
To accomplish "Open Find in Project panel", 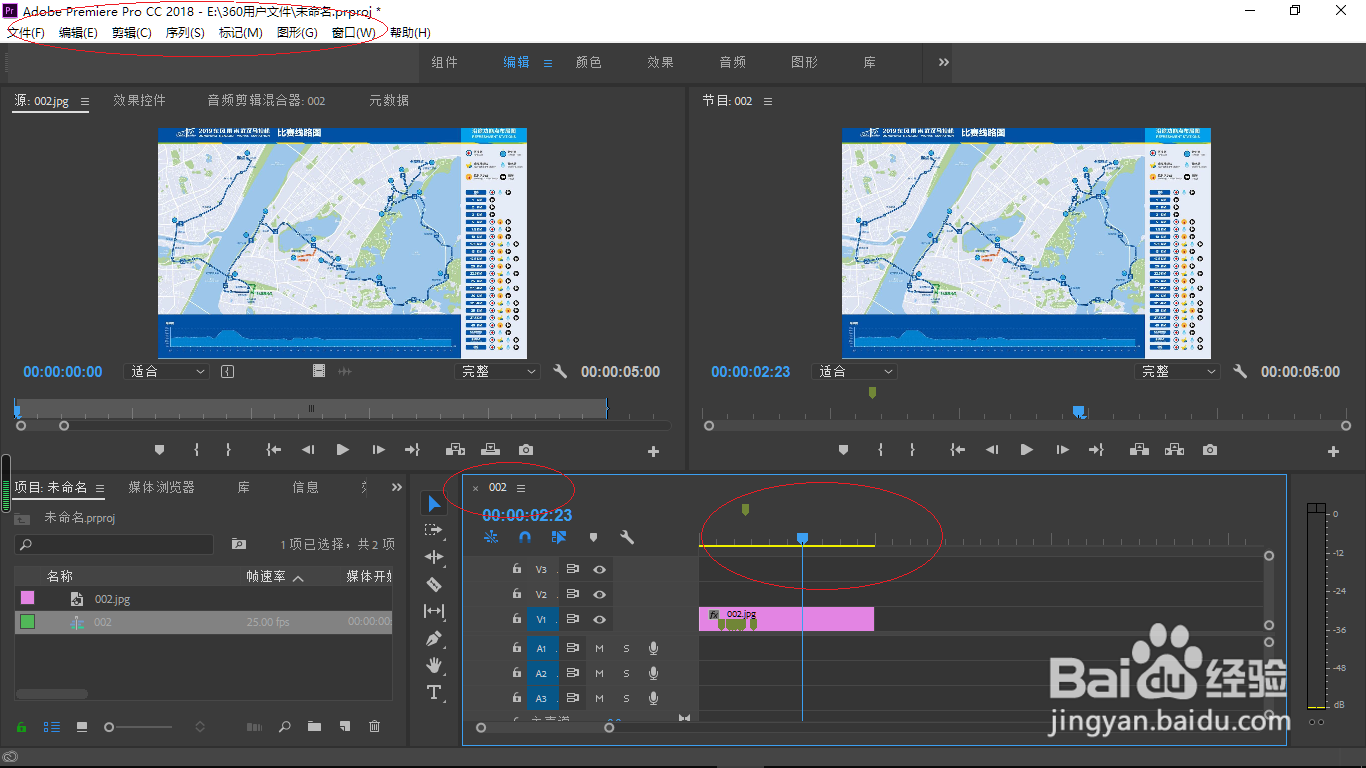I will click(x=284, y=726).
